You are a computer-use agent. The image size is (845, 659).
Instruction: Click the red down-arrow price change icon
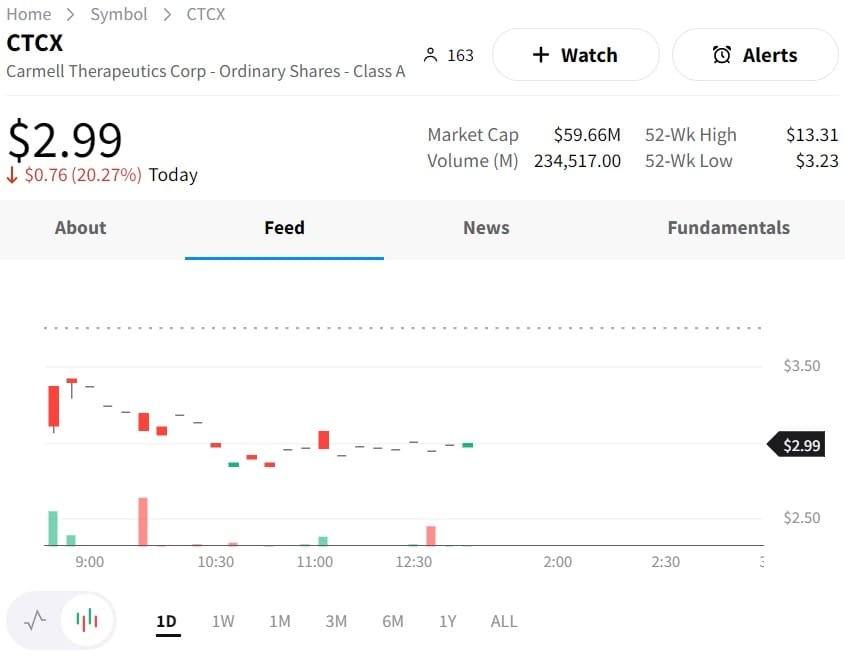pyautogui.click(x=13, y=175)
